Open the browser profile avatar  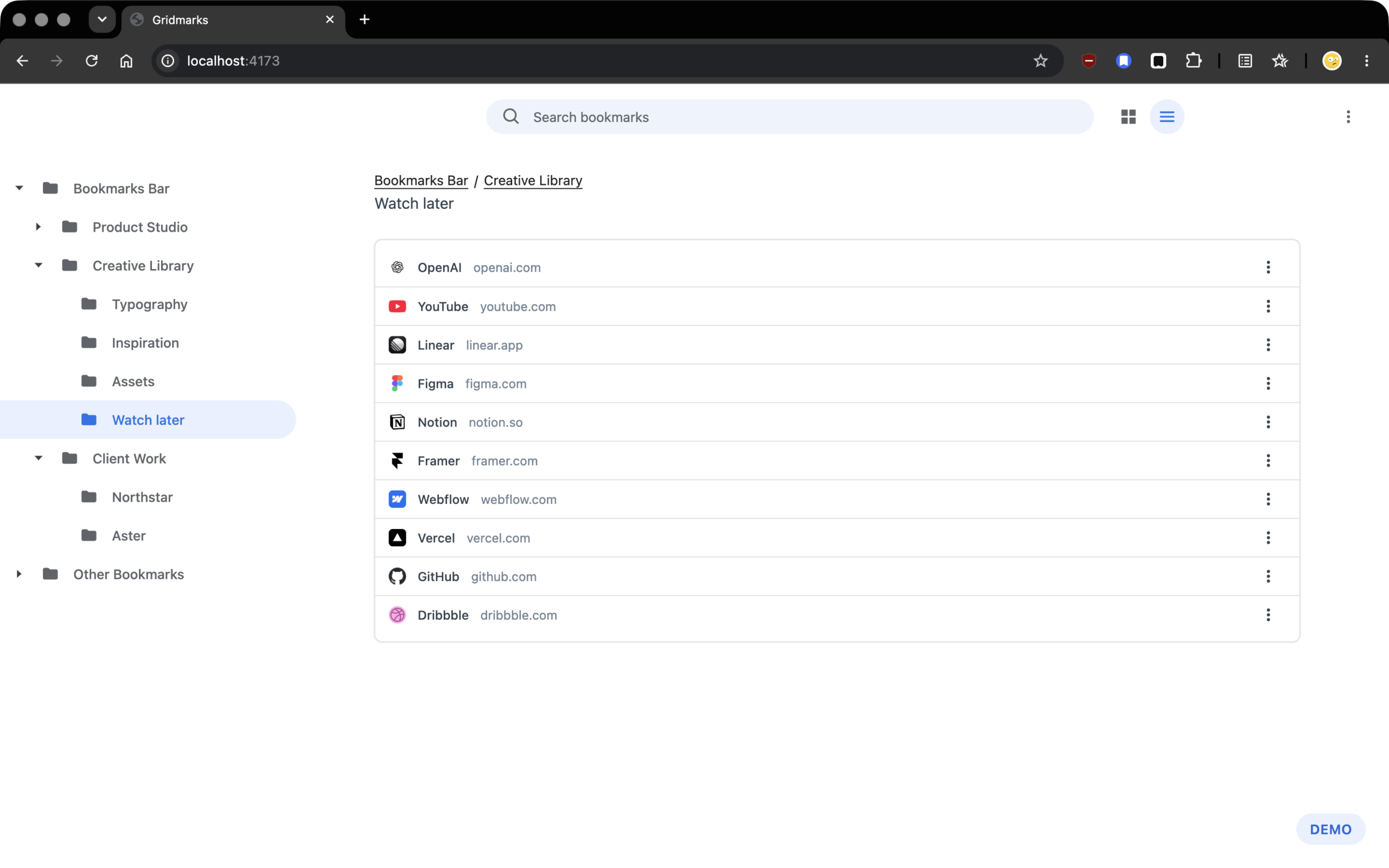(1331, 61)
